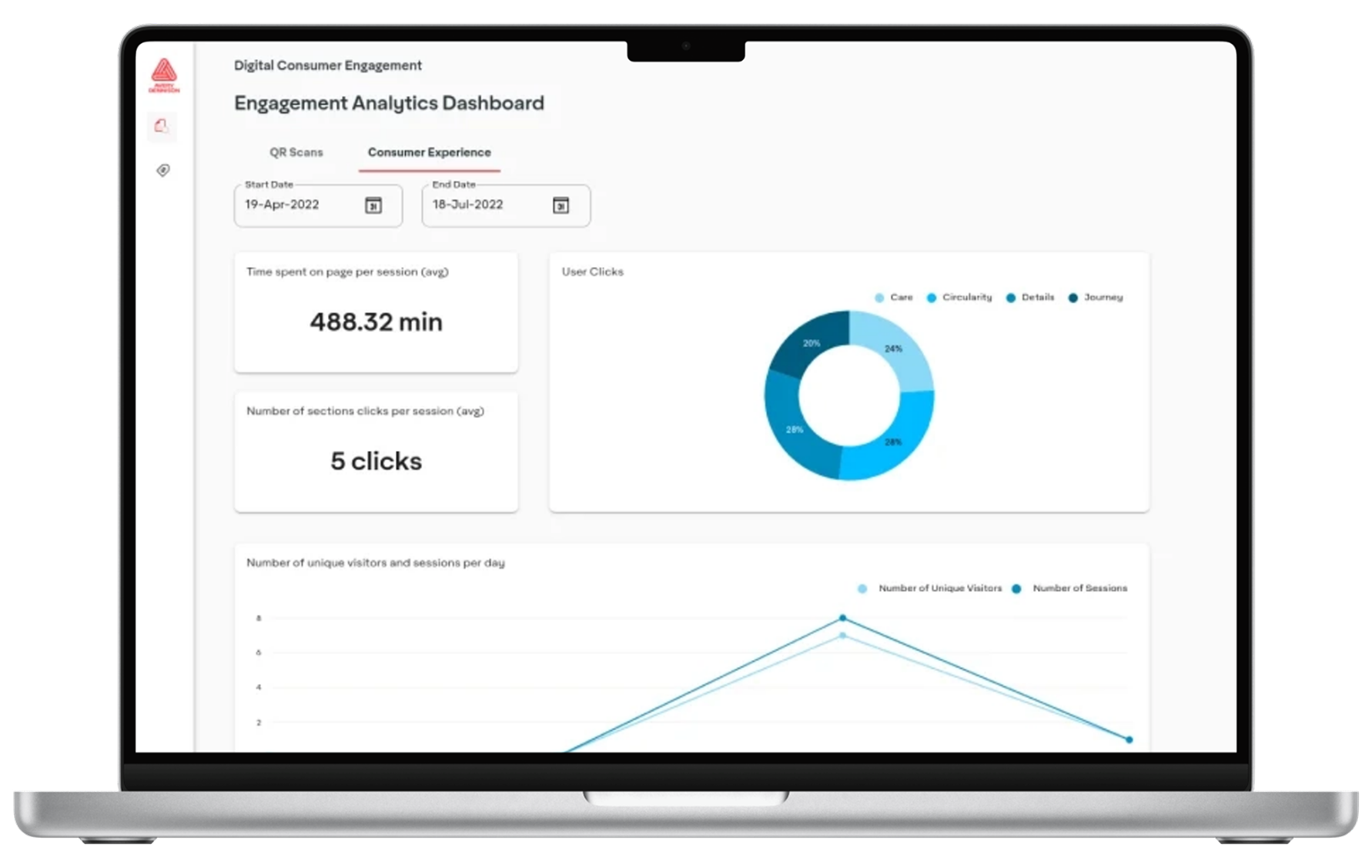Click the Avery Dennison logo in sidebar
Viewport: 1372px width, 868px height.
163,75
